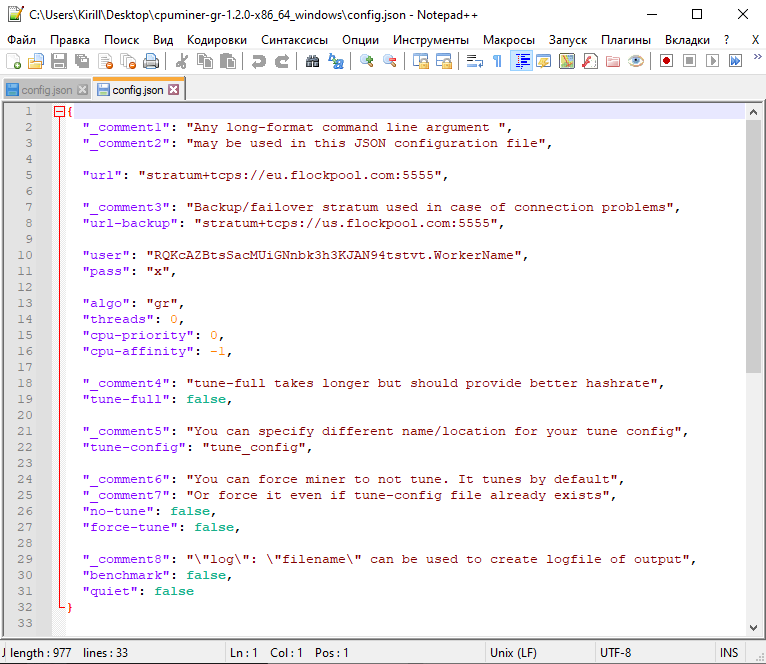This screenshot has width=766, height=664.
Task: Click the vertical scrollbar thumb
Action: coord(753,246)
